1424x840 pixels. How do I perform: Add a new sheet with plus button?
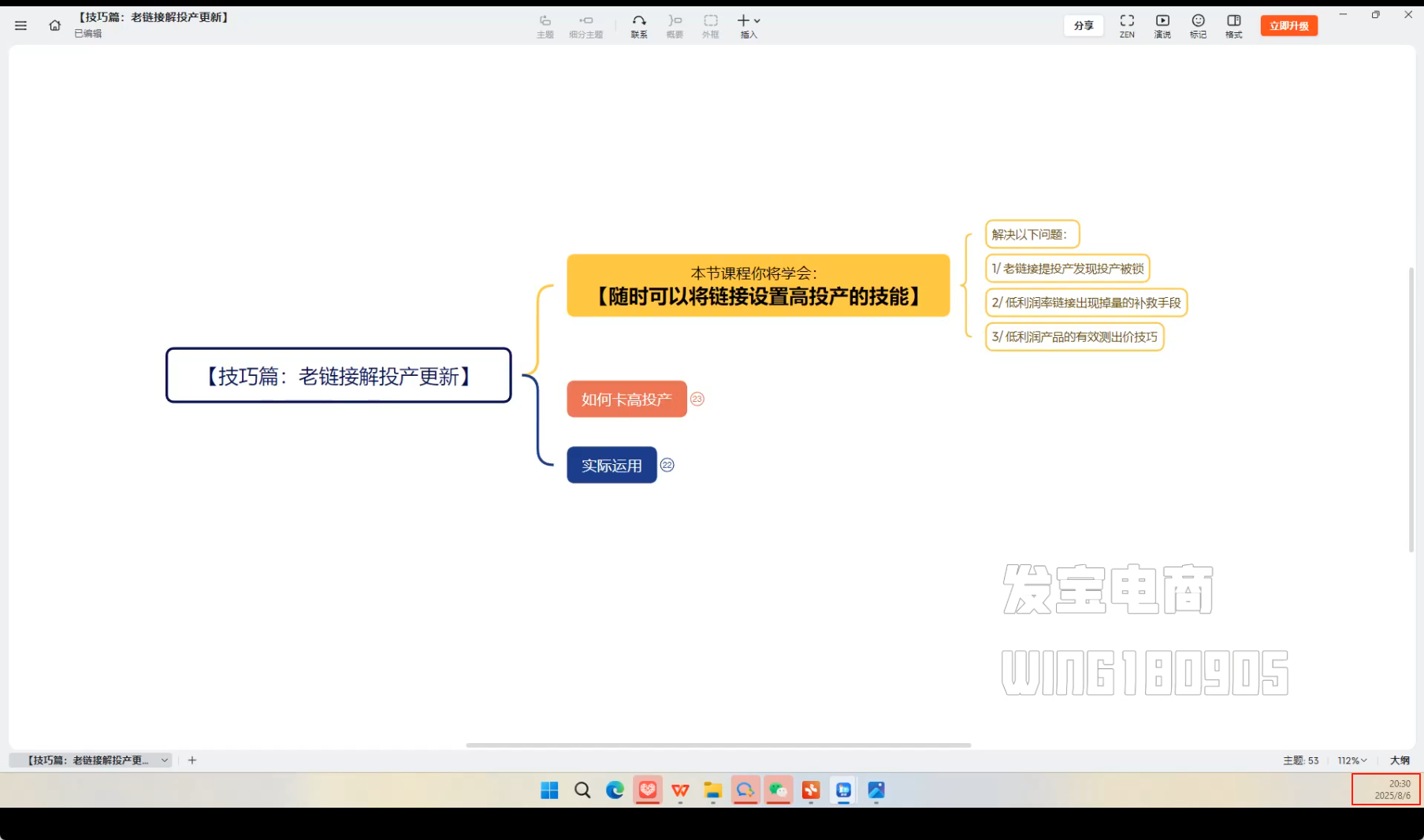(x=192, y=760)
